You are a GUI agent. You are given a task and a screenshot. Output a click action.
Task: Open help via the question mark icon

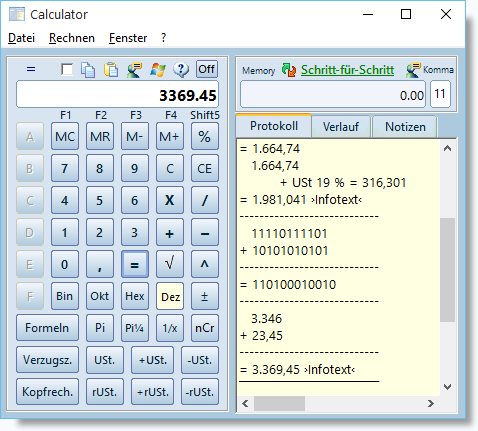click(181, 70)
